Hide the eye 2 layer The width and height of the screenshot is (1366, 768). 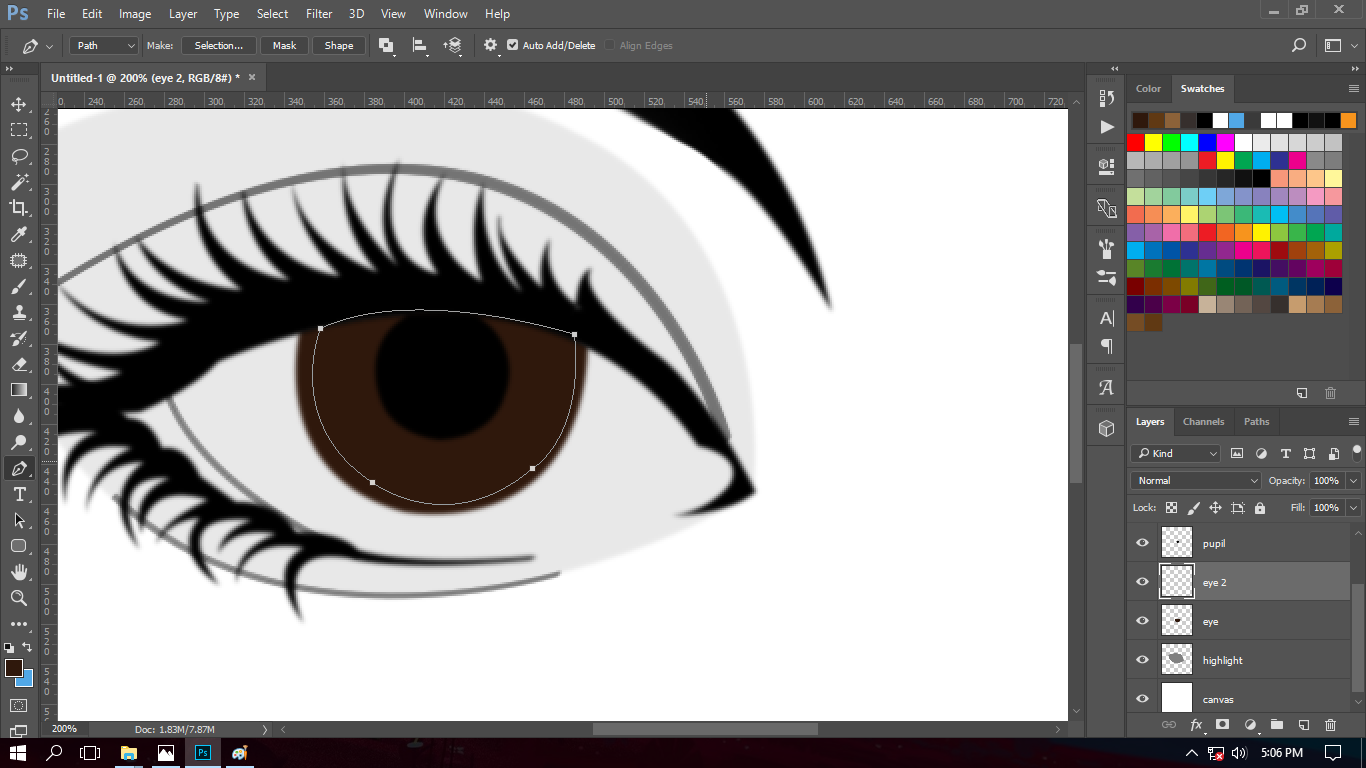(x=1142, y=582)
